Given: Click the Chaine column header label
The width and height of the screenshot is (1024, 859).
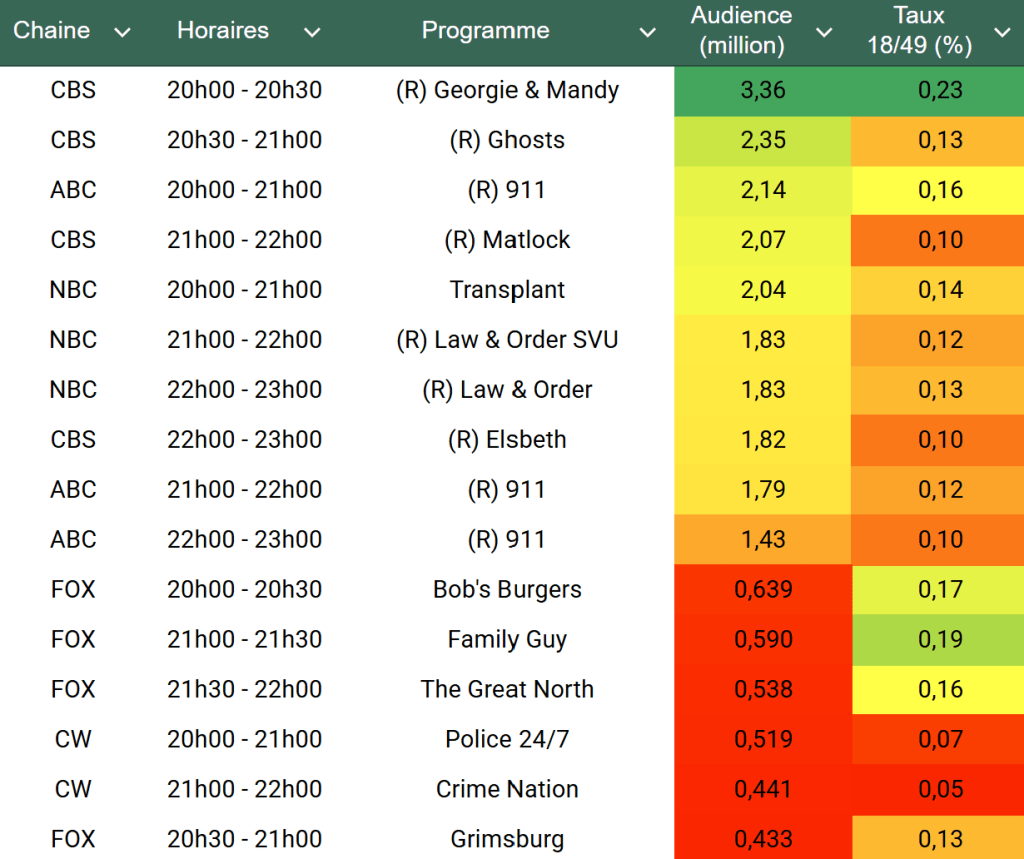Looking at the screenshot, I should pyautogui.click(x=52, y=31).
